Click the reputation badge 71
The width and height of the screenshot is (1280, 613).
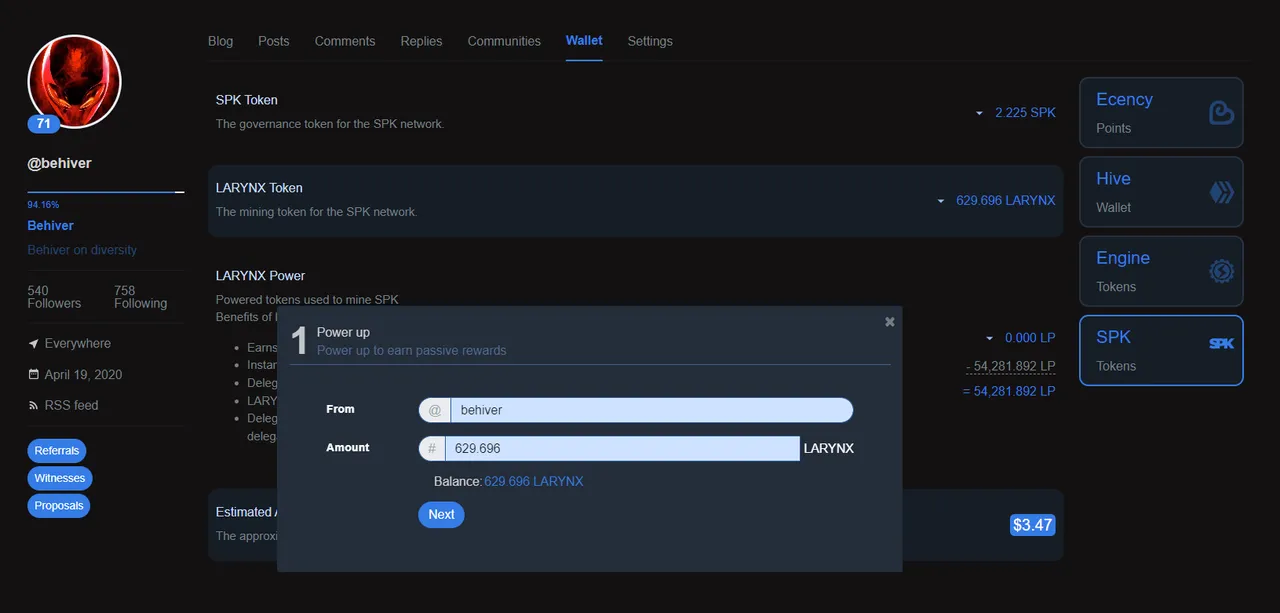pos(43,124)
